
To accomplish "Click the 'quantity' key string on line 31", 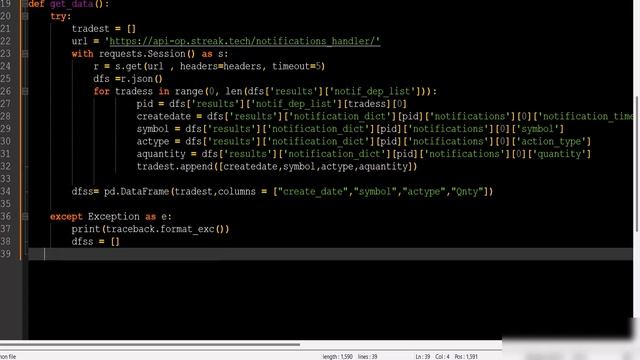I will pyautogui.click(x=559, y=154).
